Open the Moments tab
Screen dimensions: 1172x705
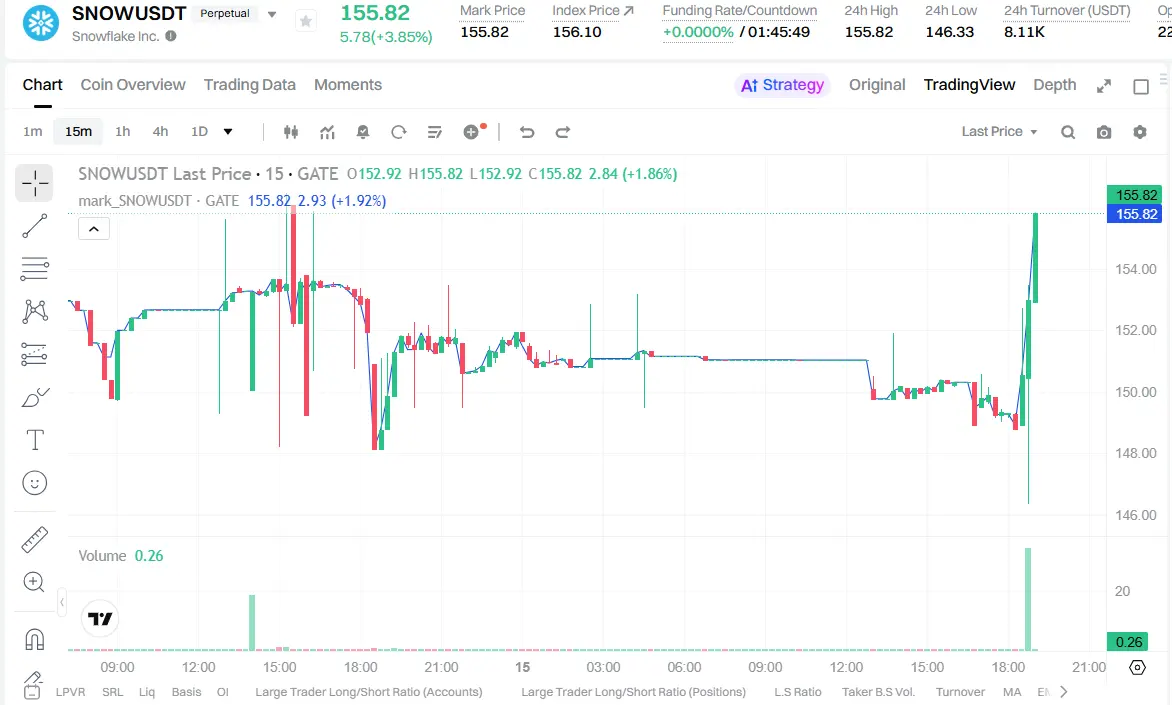click(x=348, y=84)
